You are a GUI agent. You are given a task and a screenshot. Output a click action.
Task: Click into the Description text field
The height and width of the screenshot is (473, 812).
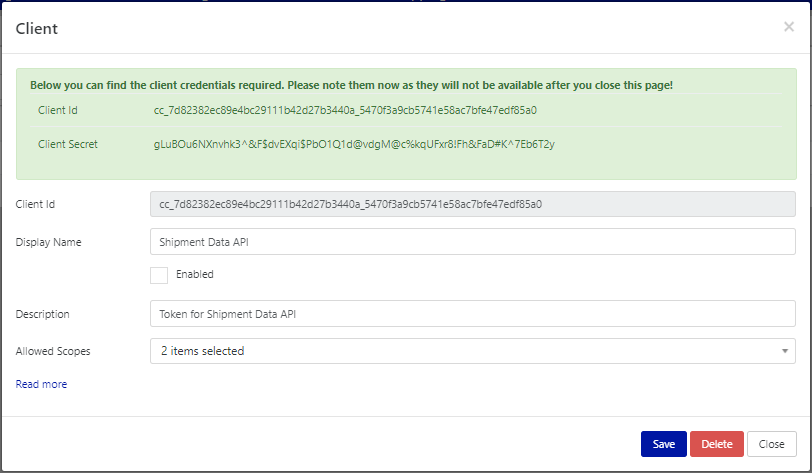(x=472, y=314)
